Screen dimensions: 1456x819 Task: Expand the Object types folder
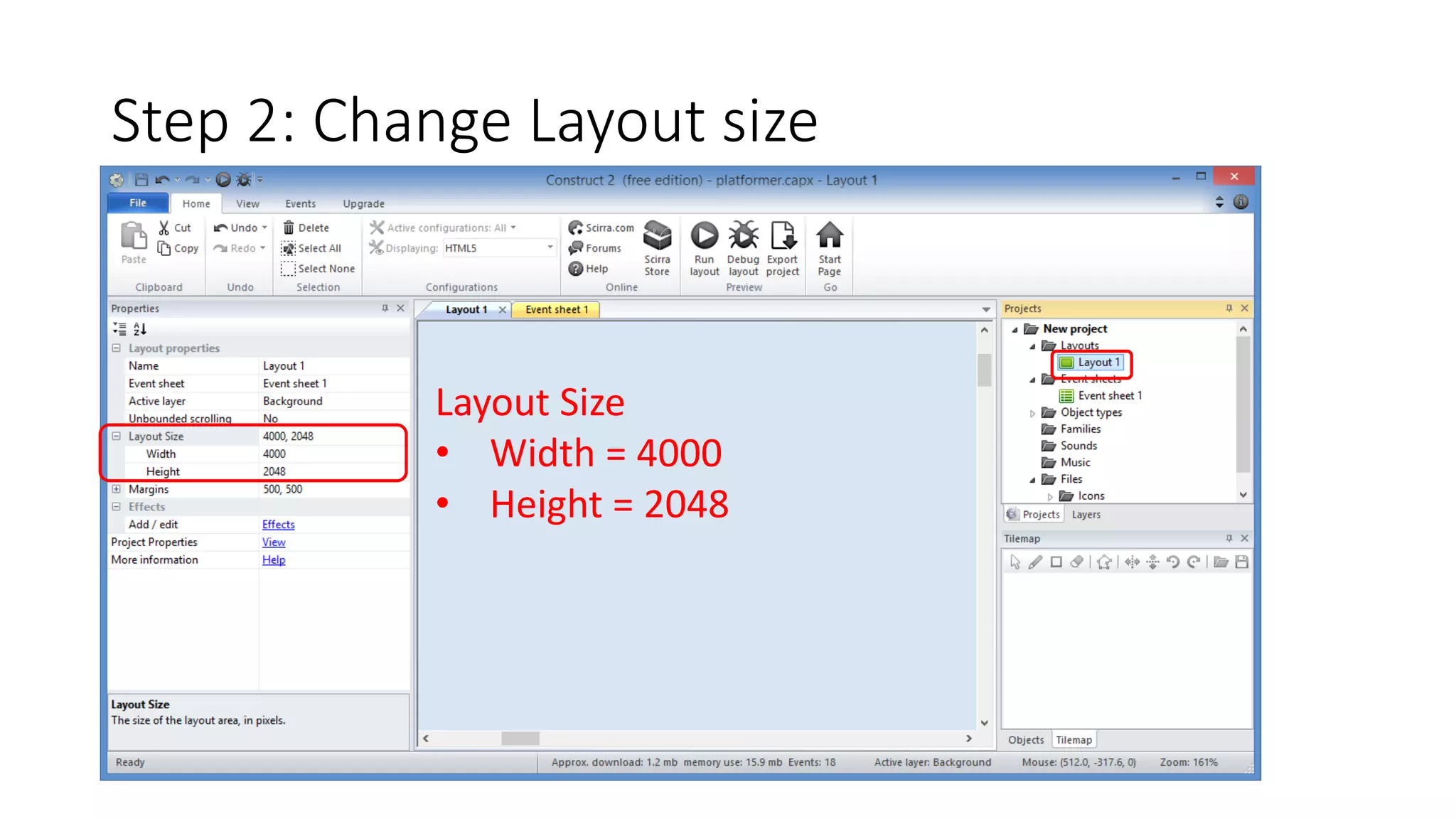click(x=1032, y=413)
